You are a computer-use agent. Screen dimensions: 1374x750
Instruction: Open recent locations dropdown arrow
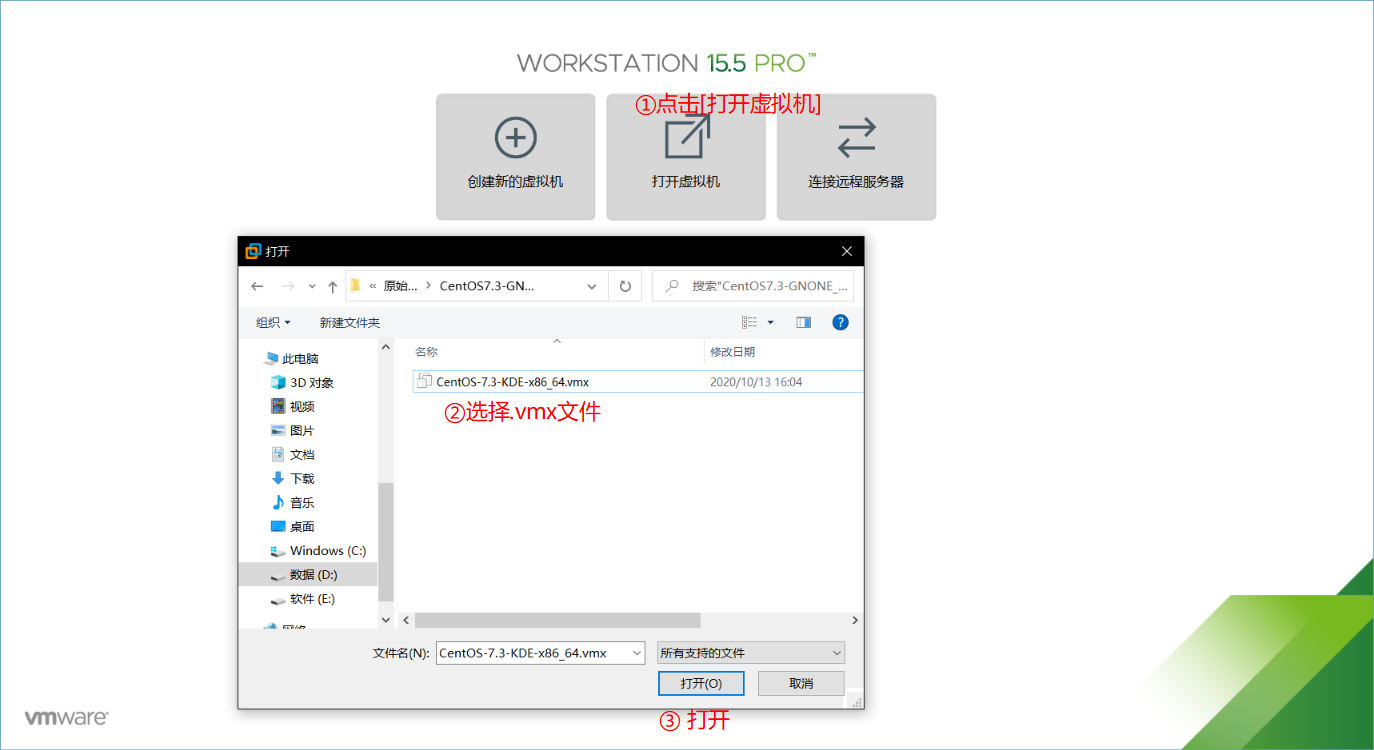(x=312, y=287)
